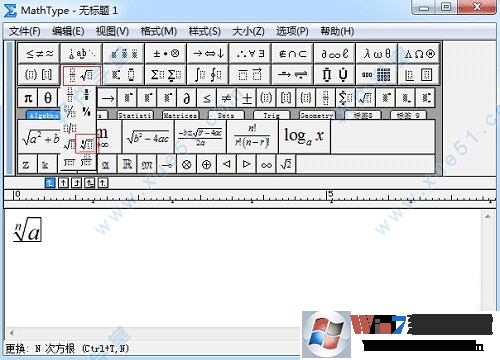The width and height of the screenshot is (500, 360).
Task: Insert the summation template from the small bar
Action: (345, 98)
